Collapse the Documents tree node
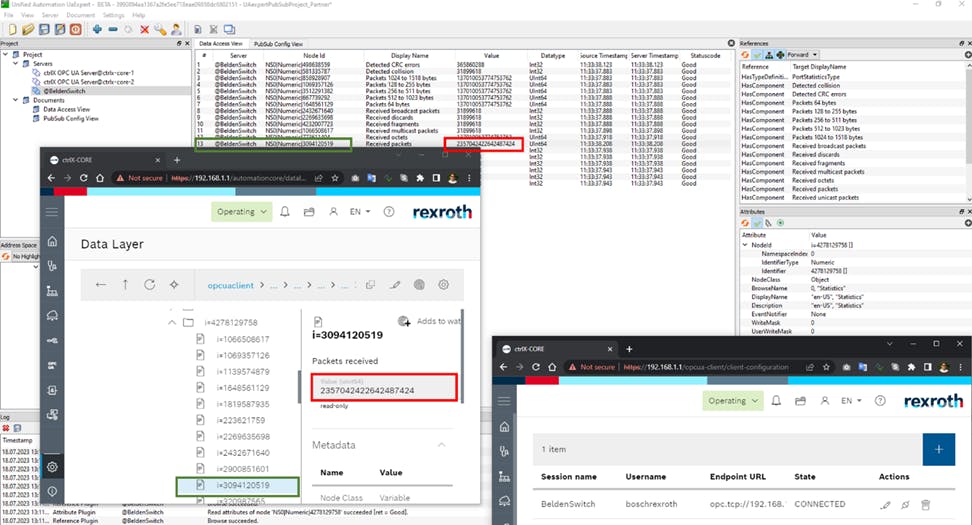The image size is (972, 525). (x=15, y=100)
